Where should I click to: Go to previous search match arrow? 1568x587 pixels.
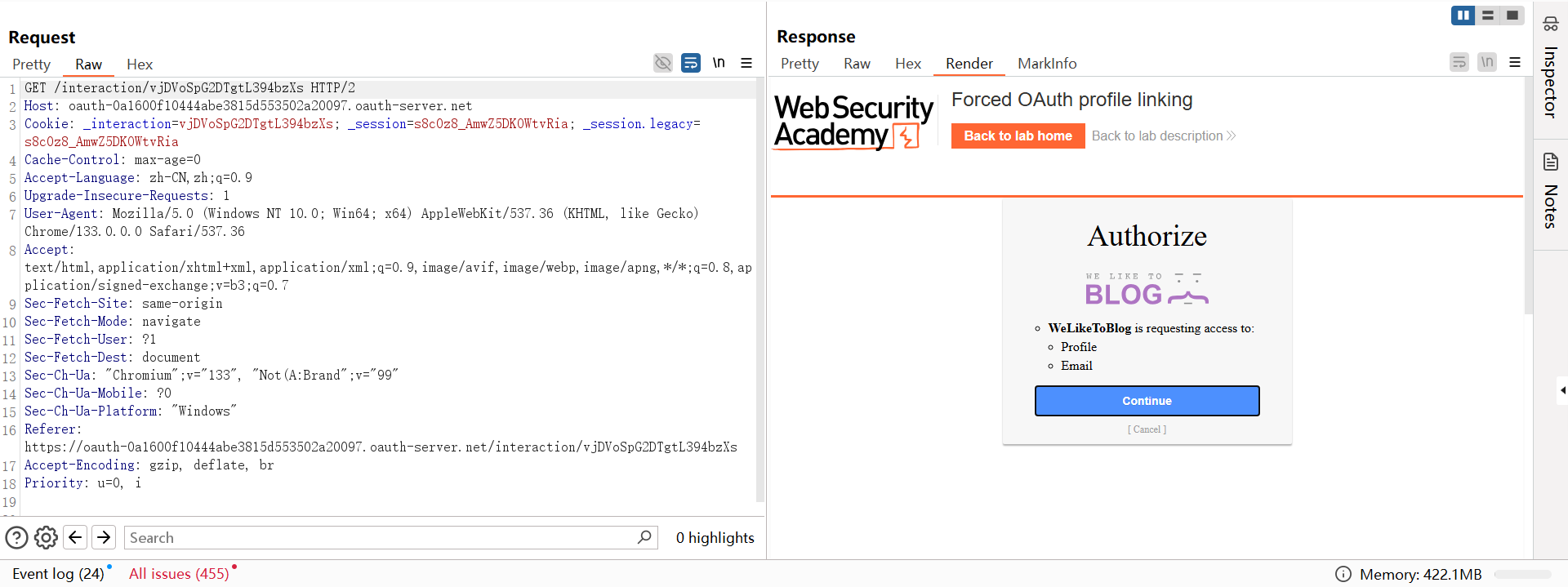pos(75,537)
